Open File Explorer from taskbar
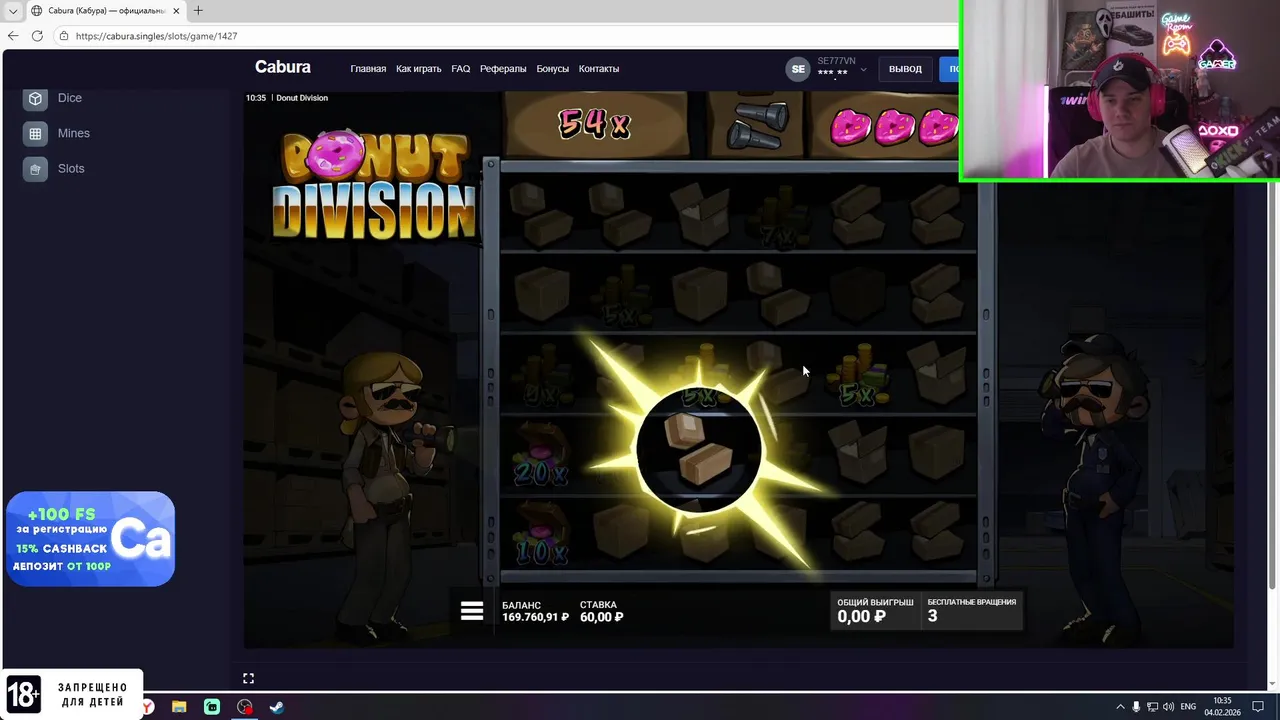This screenshot has width=1280, height=720. 179,707
